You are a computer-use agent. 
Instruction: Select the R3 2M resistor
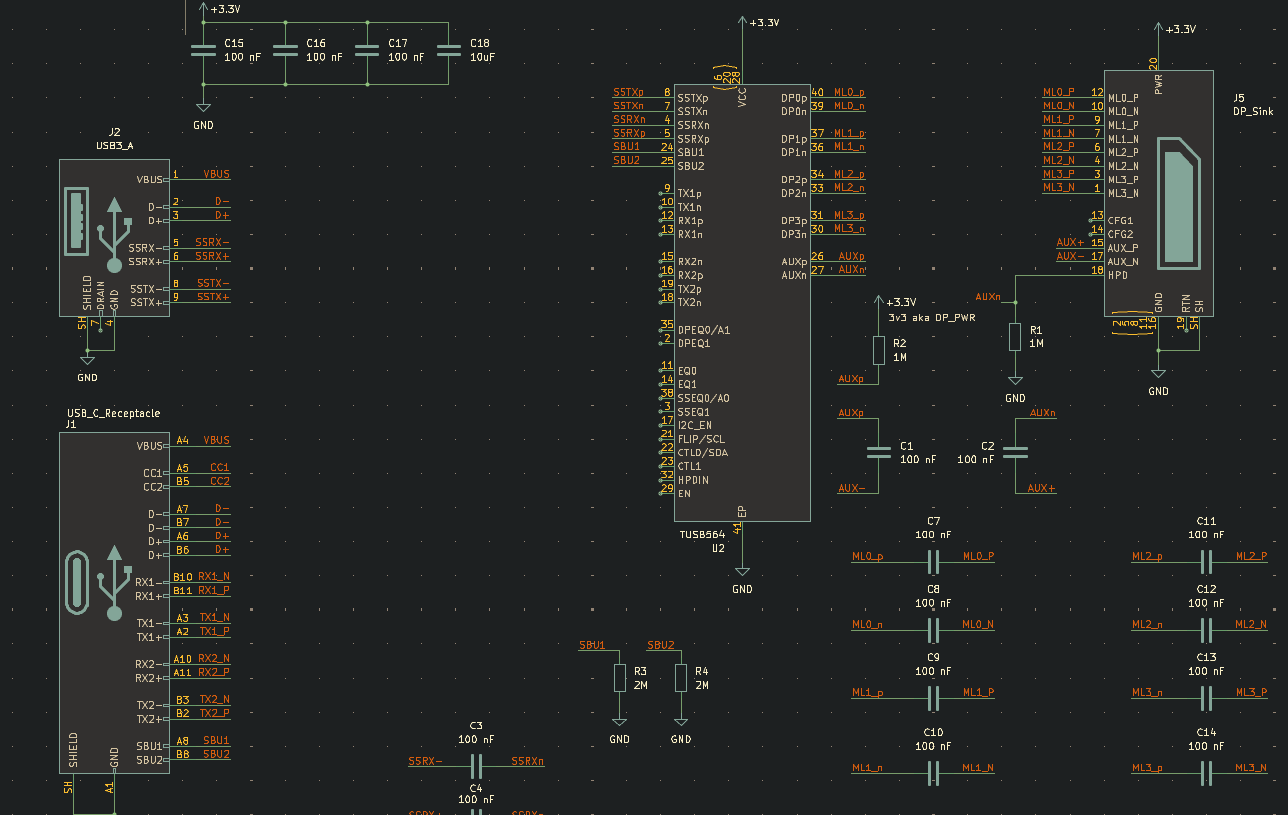coord(619,678)
